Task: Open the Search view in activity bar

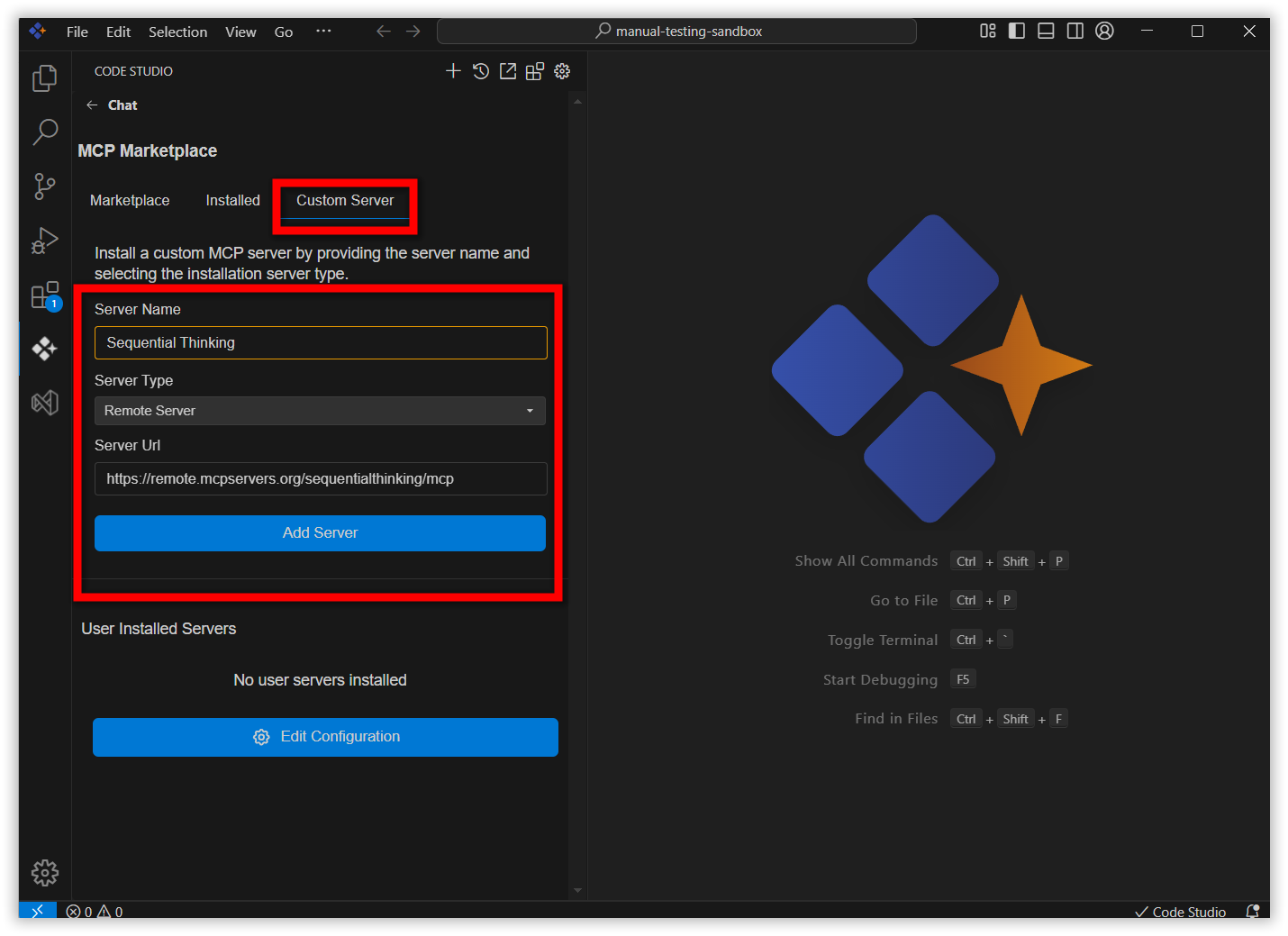Action: click(45, 132)
